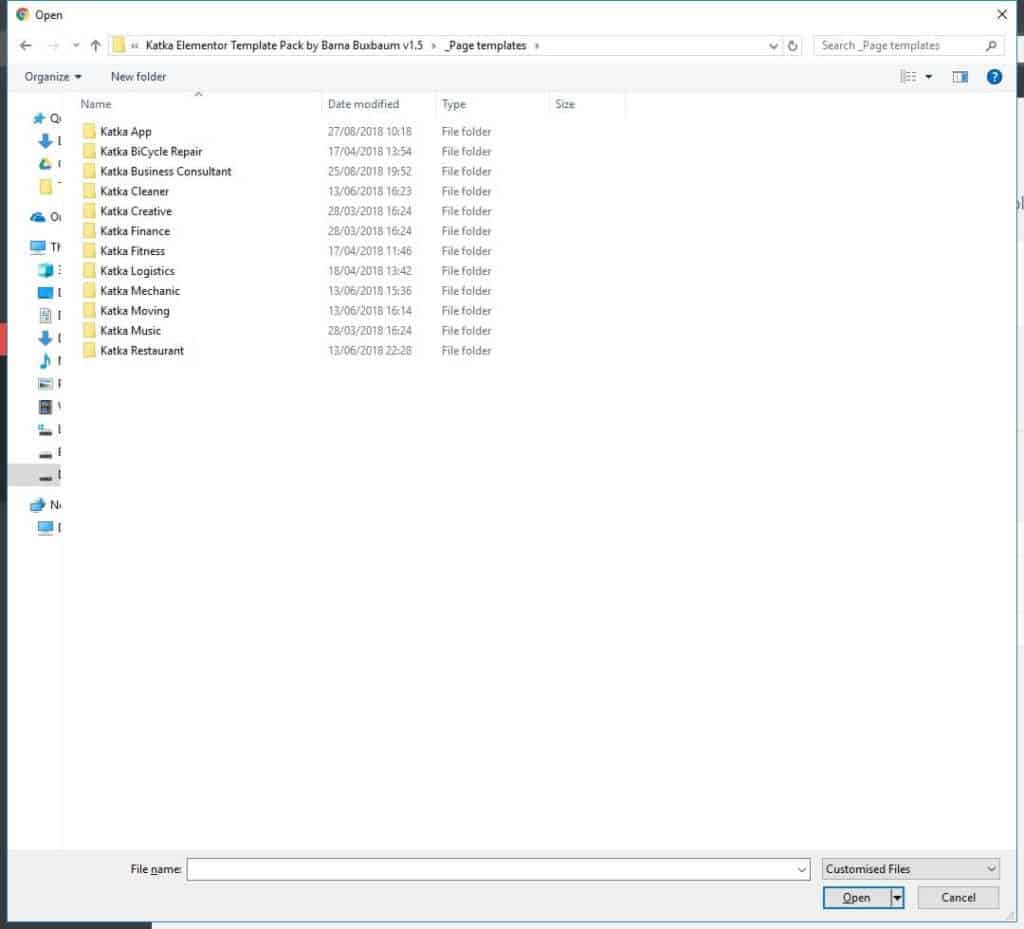Go up one folder level

(95, 46)
